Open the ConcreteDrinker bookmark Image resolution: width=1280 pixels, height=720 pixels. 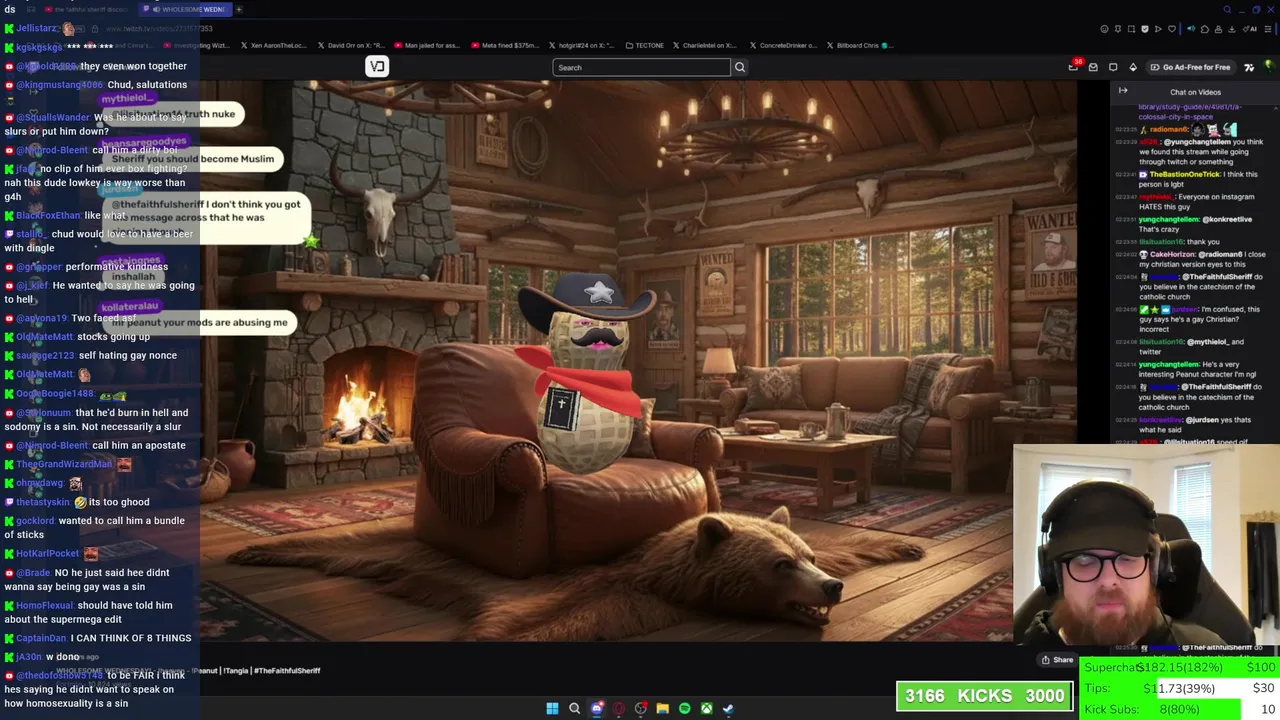point(782,45)
